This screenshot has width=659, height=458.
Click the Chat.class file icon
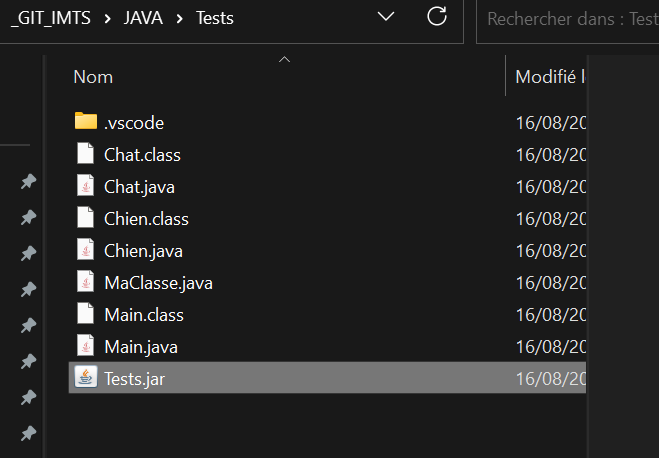tap(87, 154)
